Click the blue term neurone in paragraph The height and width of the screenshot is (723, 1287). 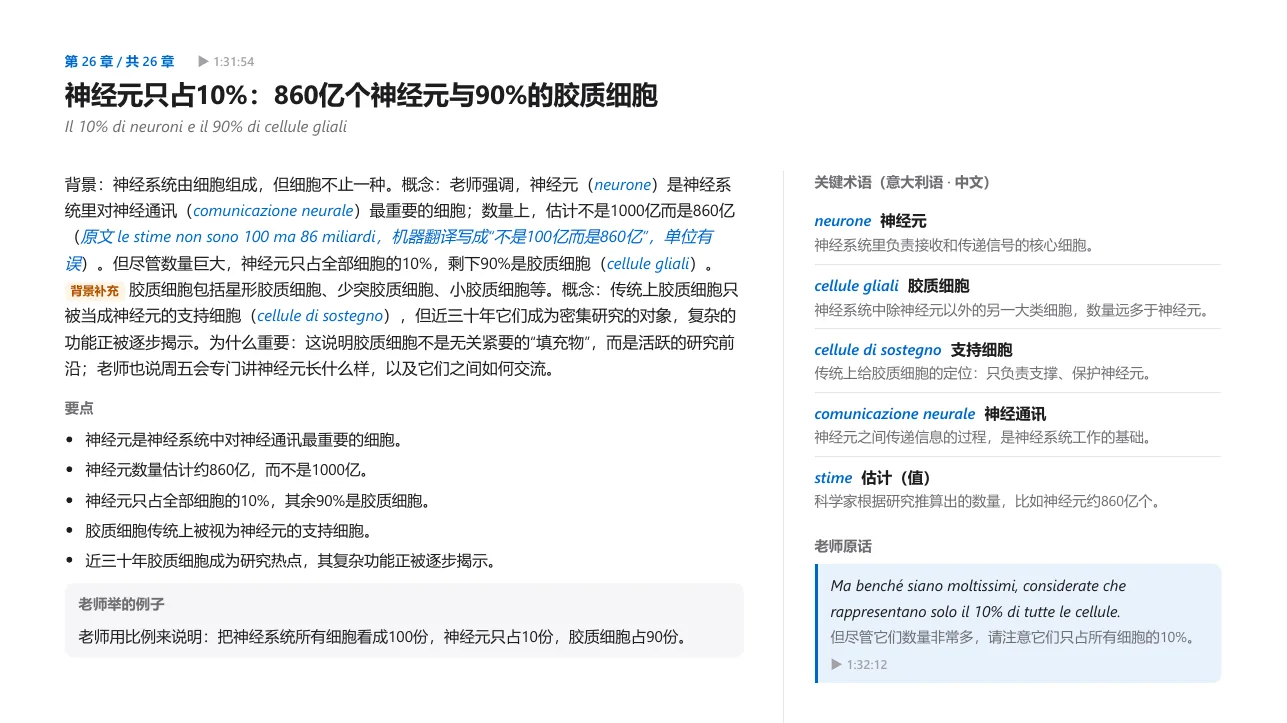coord(622,185)
